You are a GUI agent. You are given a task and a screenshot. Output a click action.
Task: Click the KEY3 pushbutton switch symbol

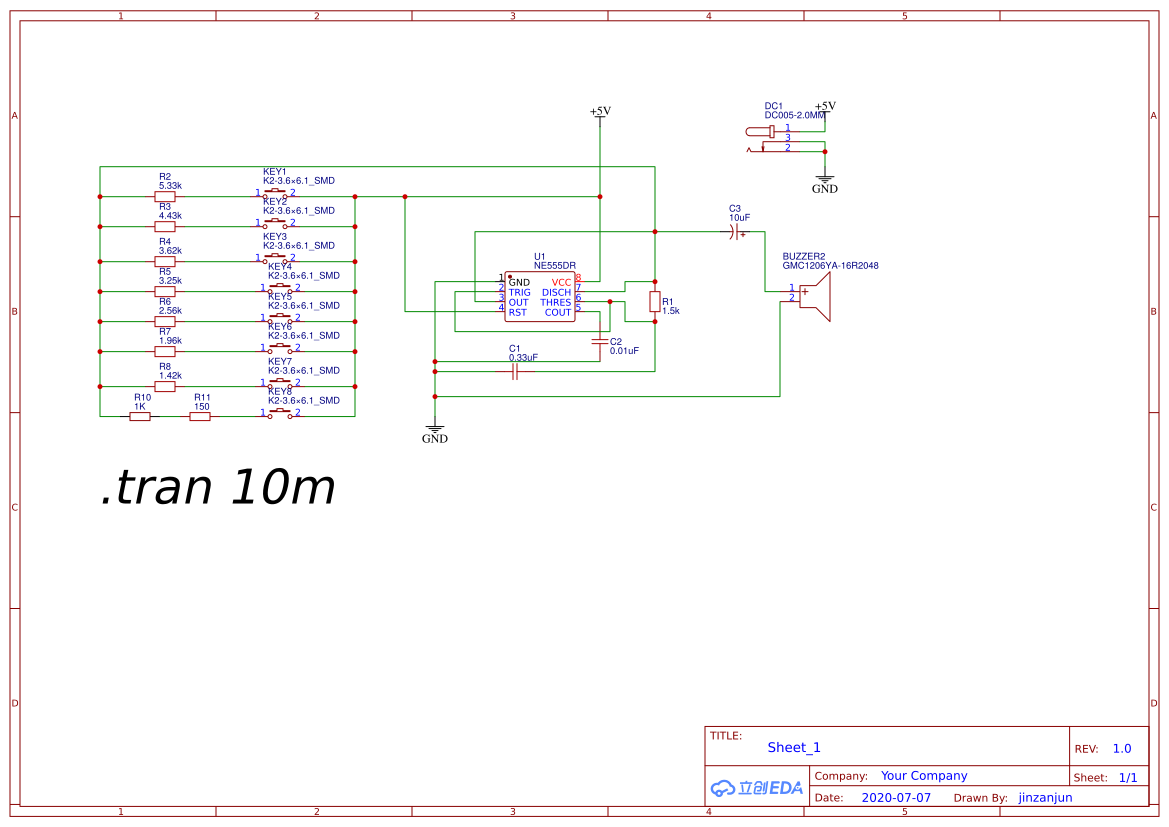[x=275, y=260]
